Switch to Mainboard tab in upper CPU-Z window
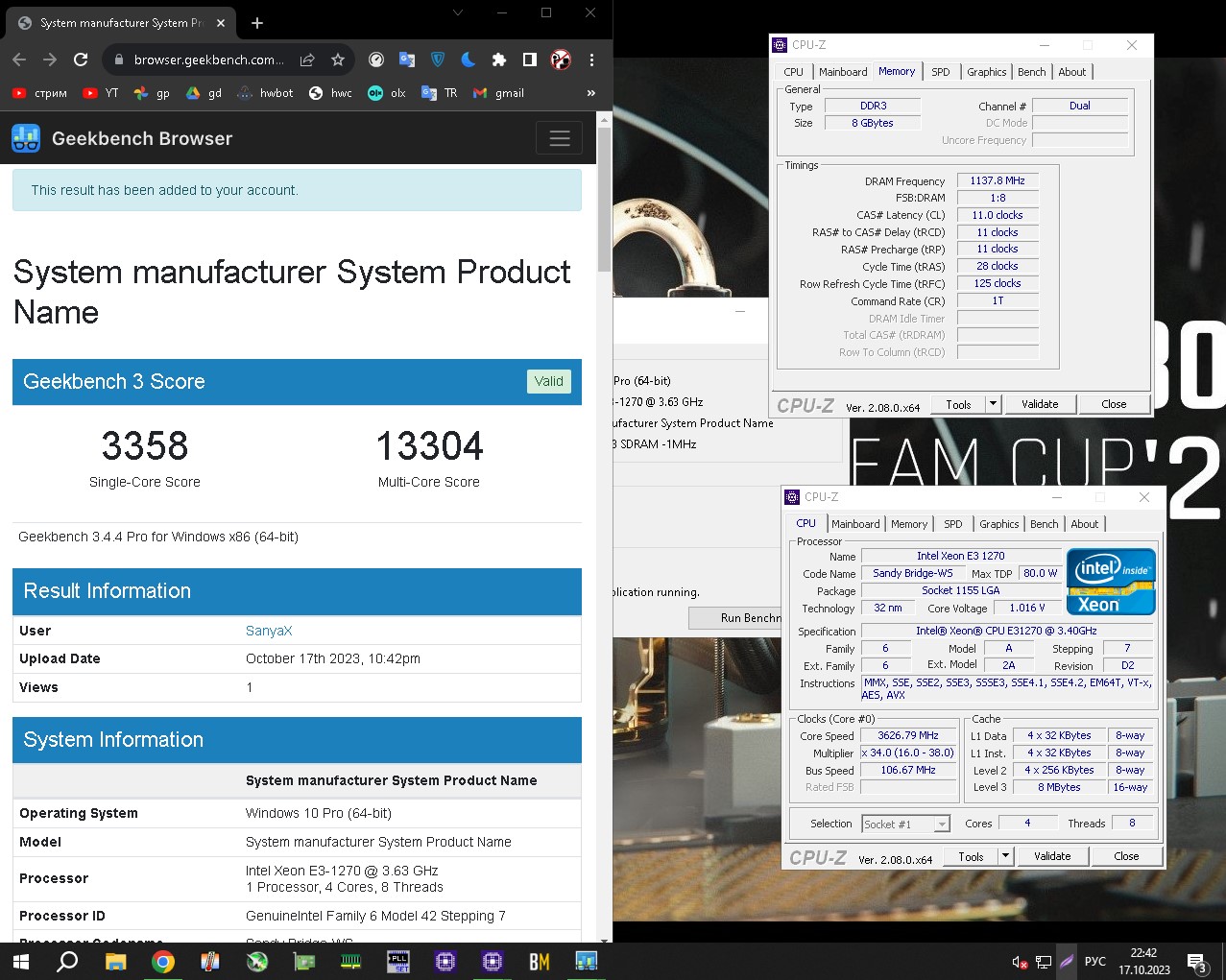The width and height of the screenshot is (1226, 980). coord(843,72)
